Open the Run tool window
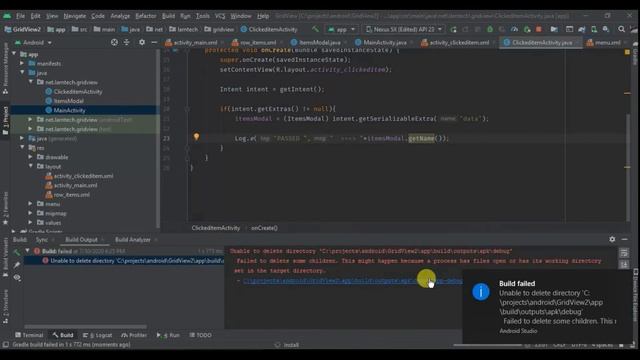Screen dimensions: 640x360 pos(168,335)
